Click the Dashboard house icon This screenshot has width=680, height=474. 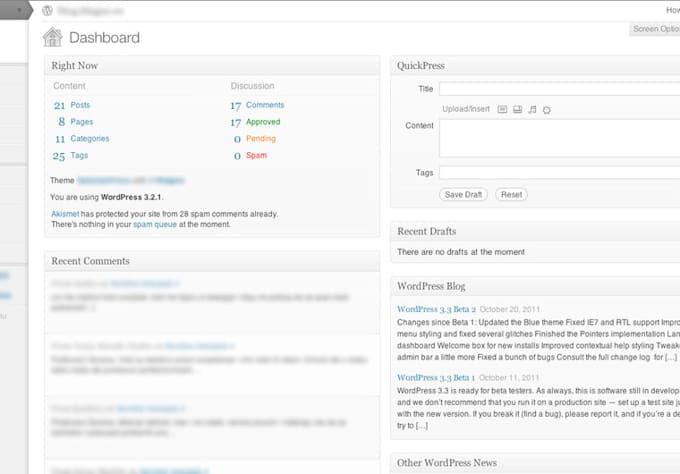(52, 37)
